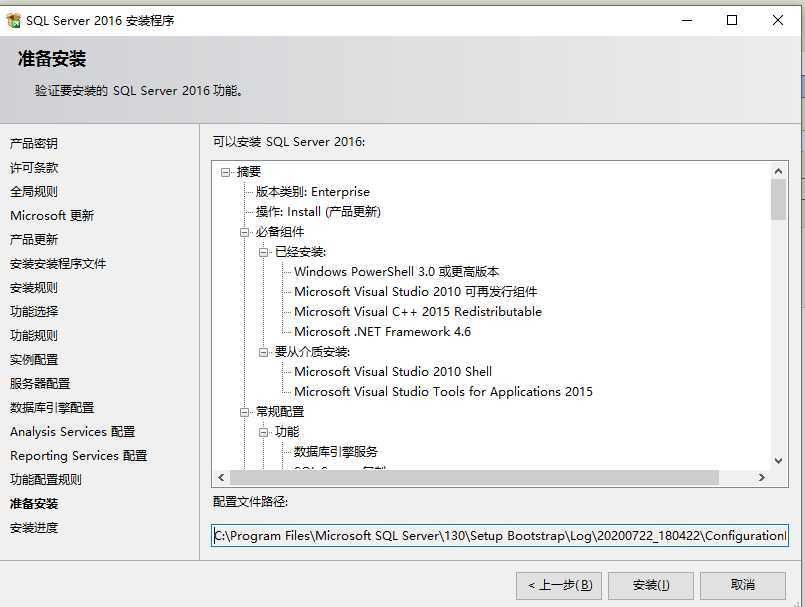
Task: Click the vertical scrollbar thumb in summary
Action: tap(778, 199)
